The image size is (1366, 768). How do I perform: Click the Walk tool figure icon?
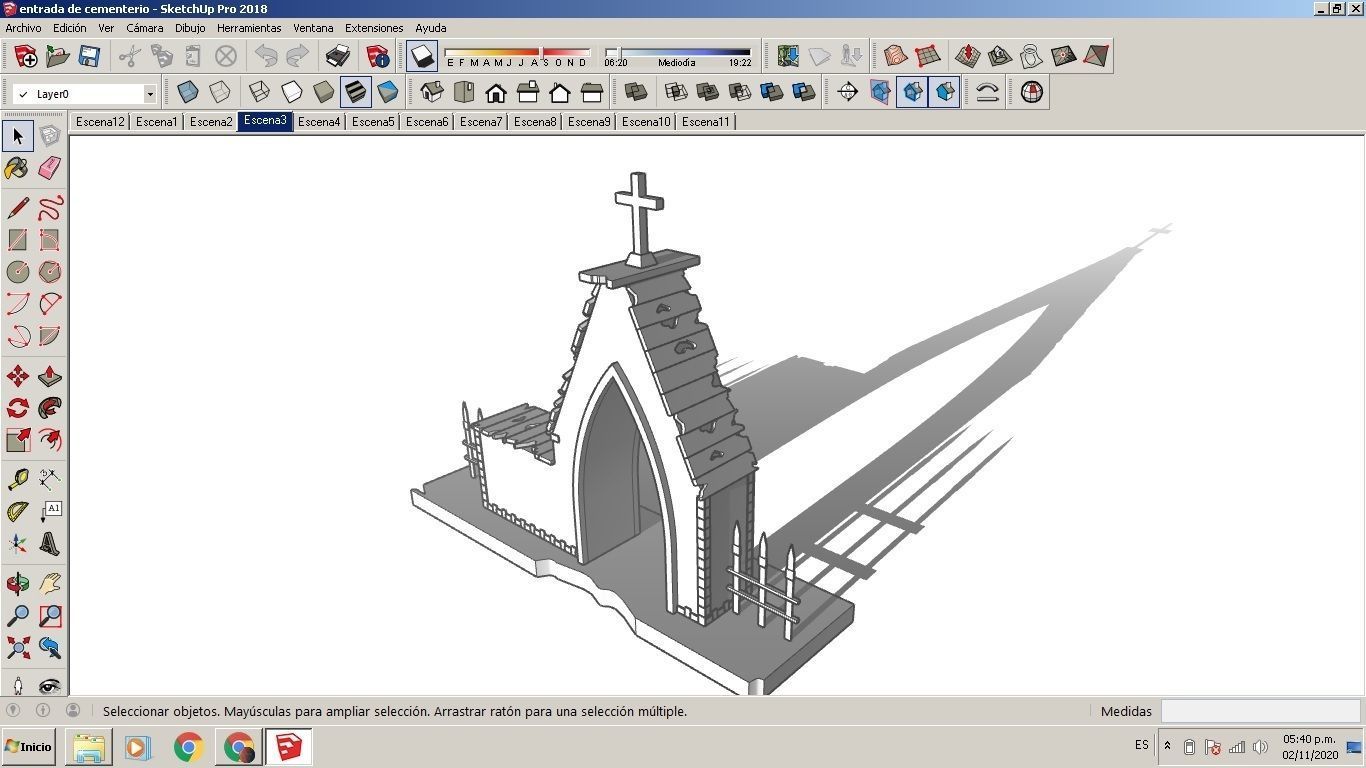tap(18, 686)
